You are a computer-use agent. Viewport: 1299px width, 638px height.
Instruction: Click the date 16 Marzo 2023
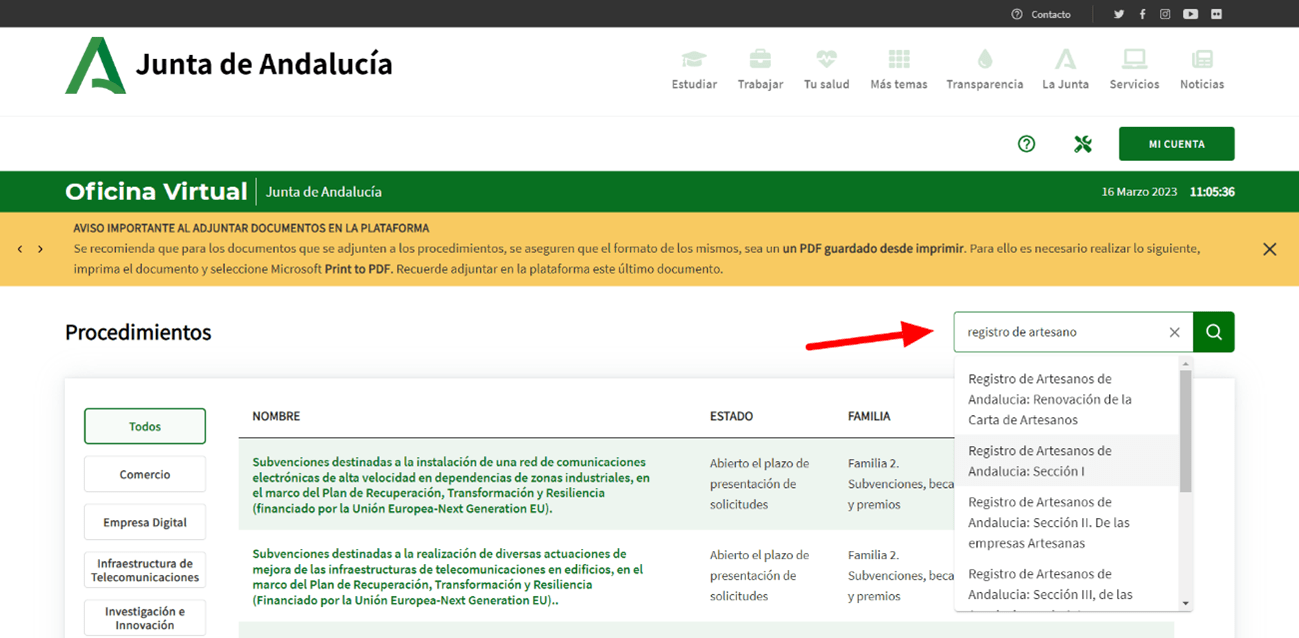1139,191
